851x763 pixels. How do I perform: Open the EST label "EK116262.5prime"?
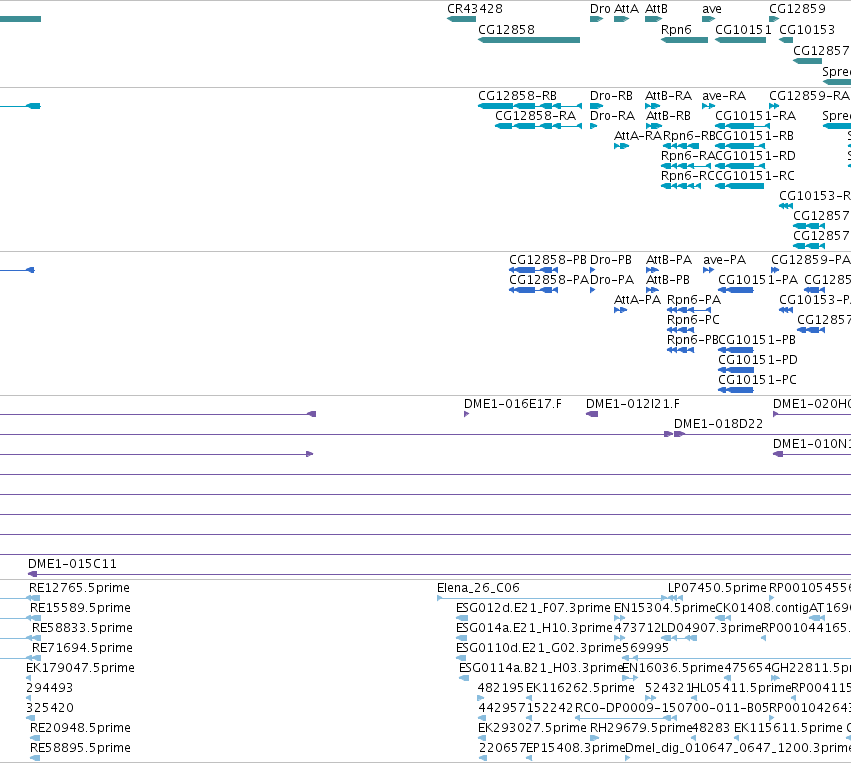coord(580,689)
